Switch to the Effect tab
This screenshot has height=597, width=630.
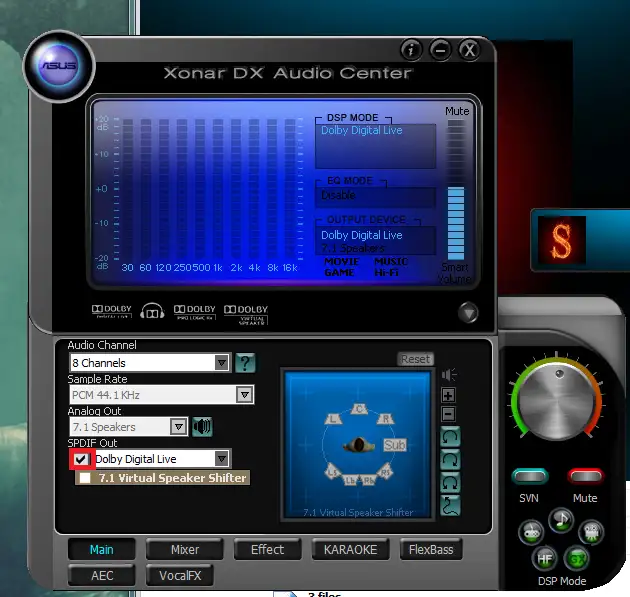tap(267, 550)
